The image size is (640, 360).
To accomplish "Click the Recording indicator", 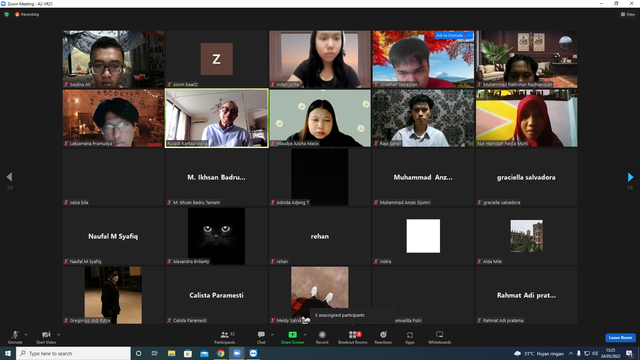I will click(27, 14).
